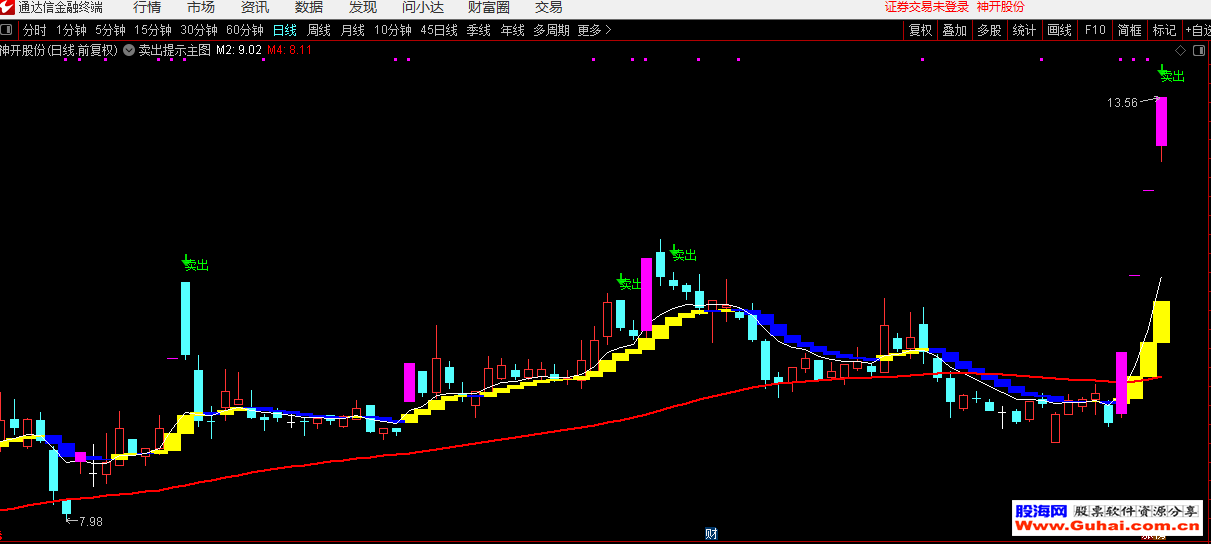The image size is (1211, 544).
Task: Switch to the 周线 period tab
Action: click(x=319, y=30)
